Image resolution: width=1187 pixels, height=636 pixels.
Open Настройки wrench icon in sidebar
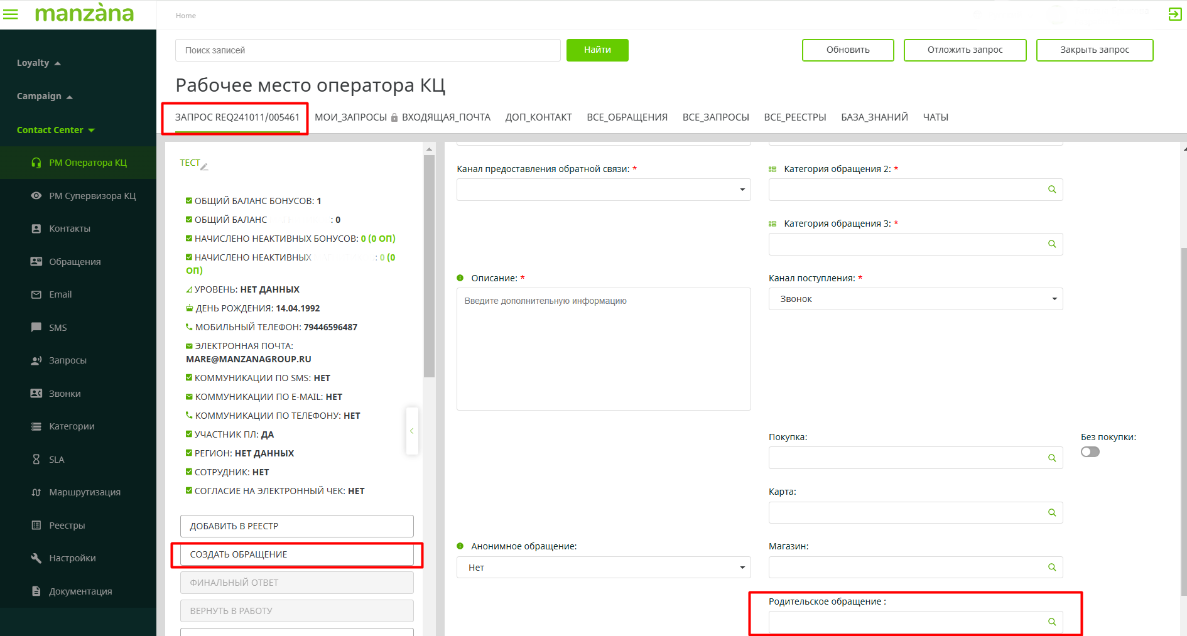pos(37,558)
